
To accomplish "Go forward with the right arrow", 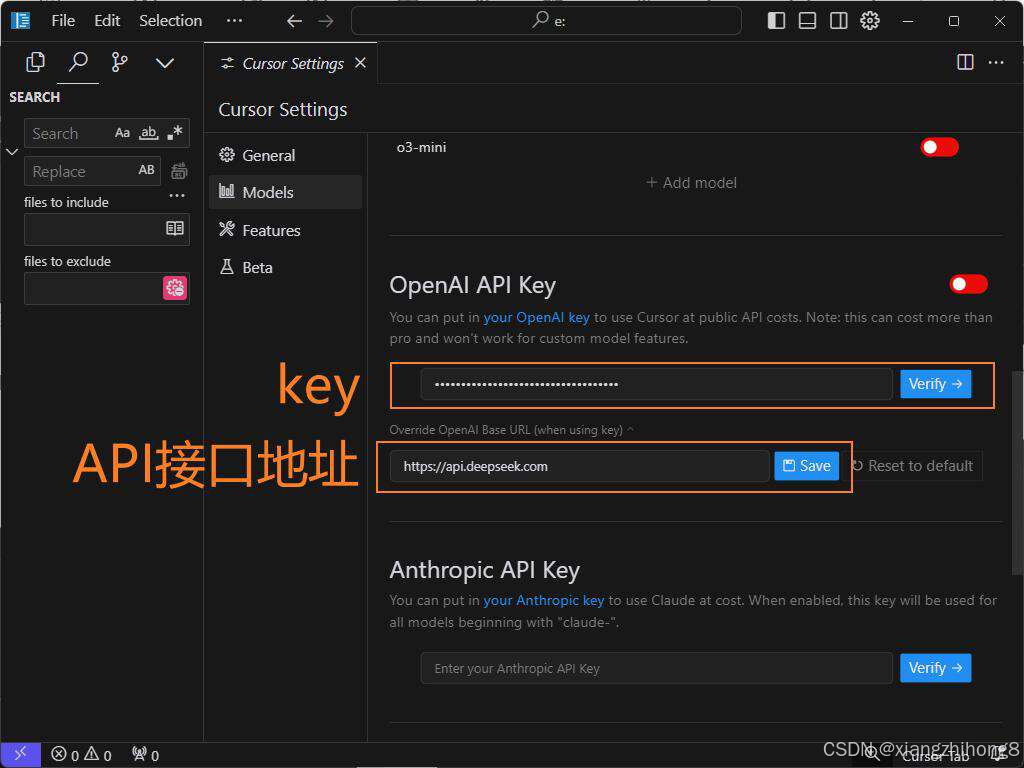I will 326,22.
